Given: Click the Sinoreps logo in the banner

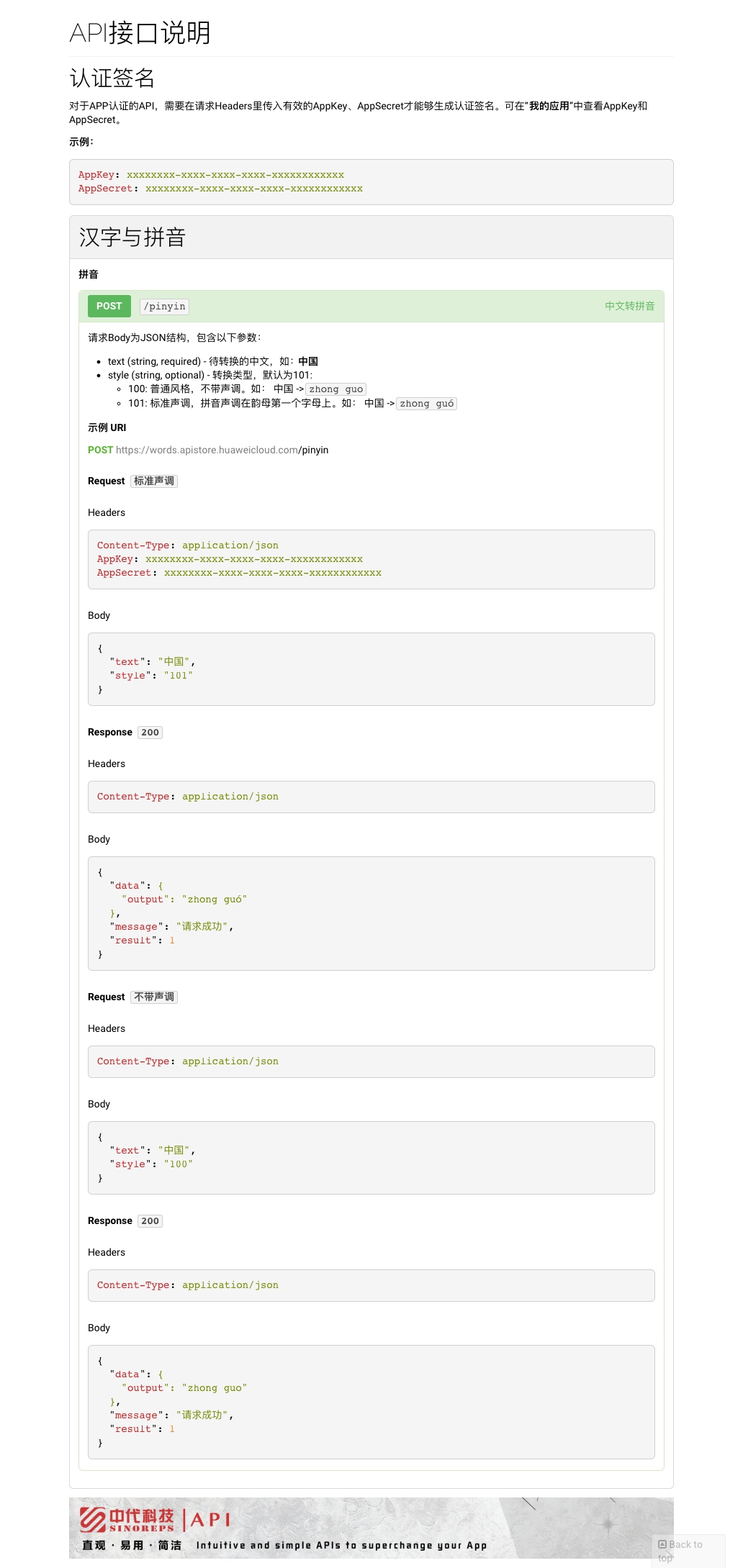Looking at the screenshot, I should point(127,1519).
